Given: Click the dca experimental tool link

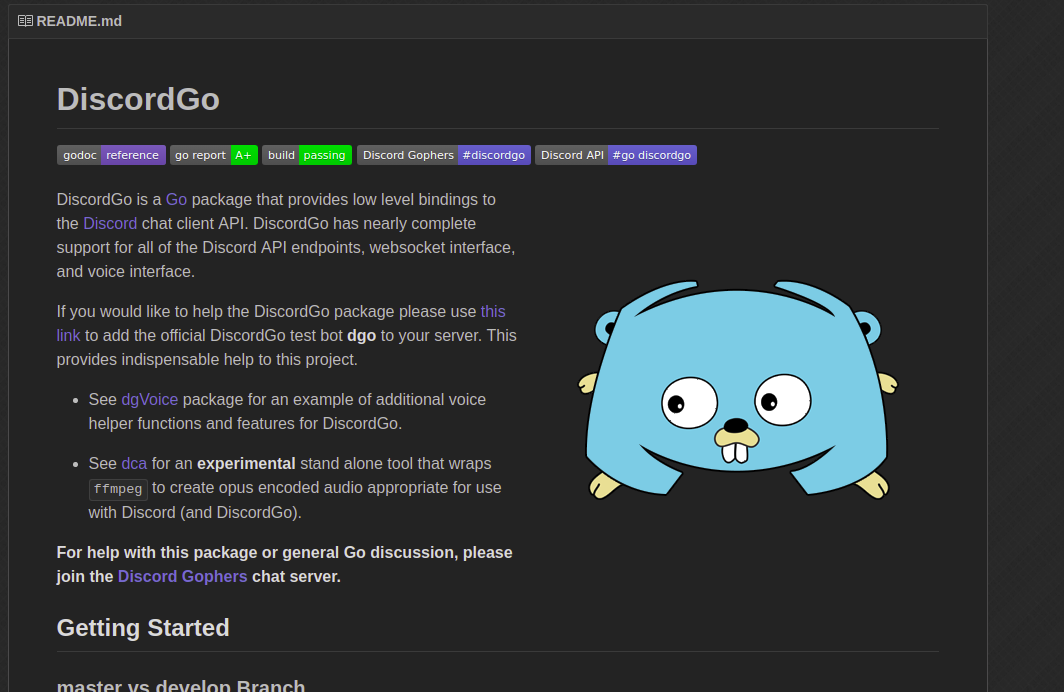Looking at the screenshot, I should 134,463.
